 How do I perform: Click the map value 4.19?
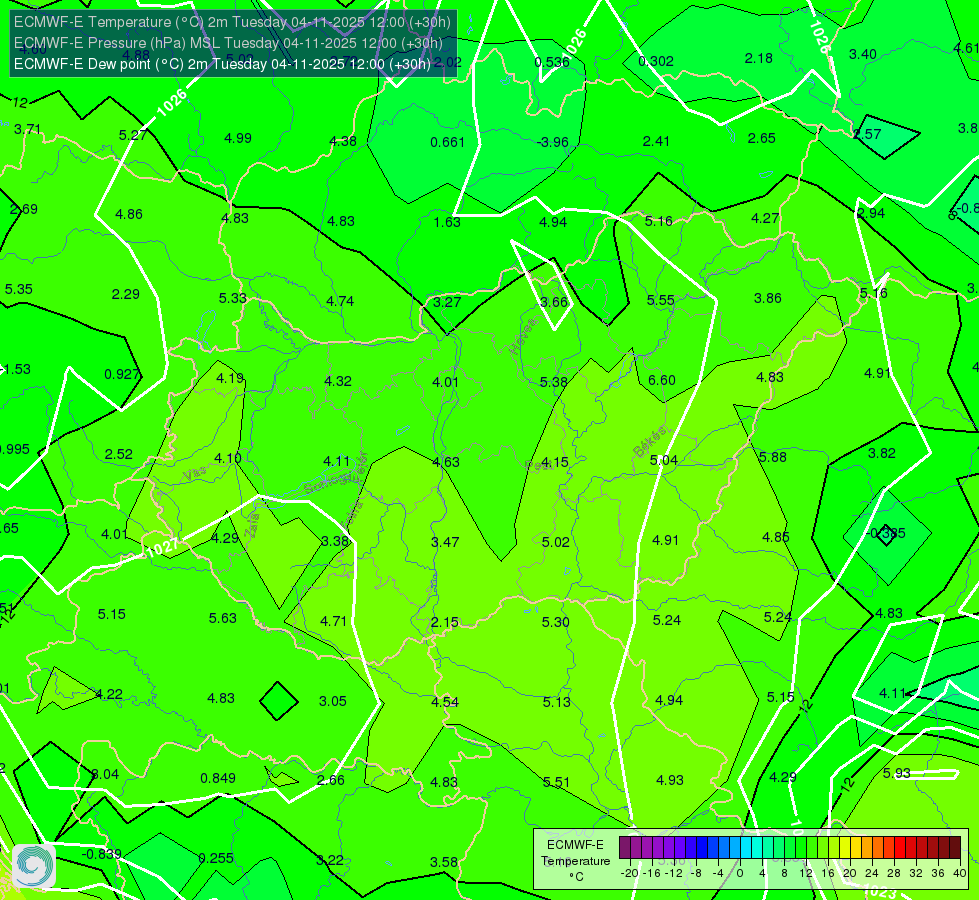click(230, 378)
